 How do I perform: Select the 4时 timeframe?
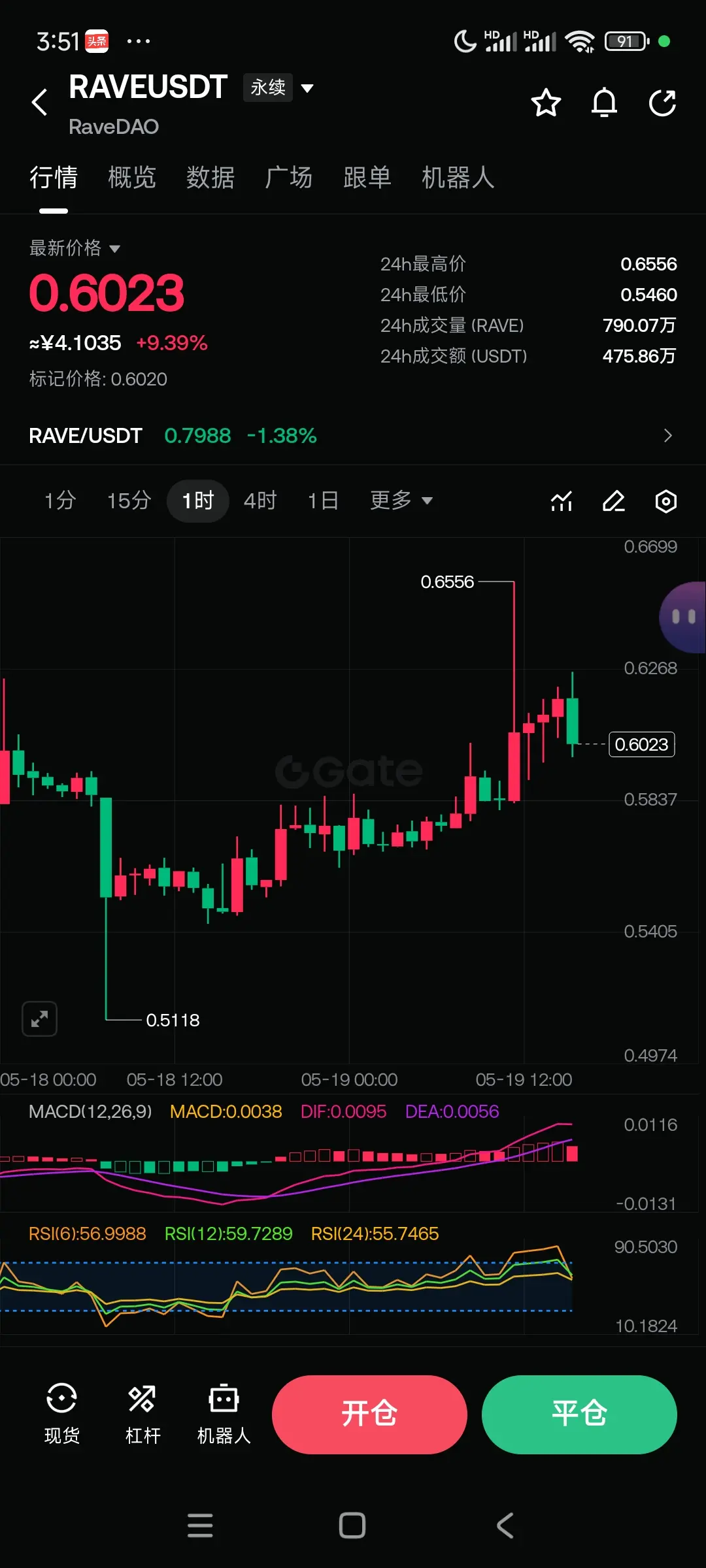[260, 500]
